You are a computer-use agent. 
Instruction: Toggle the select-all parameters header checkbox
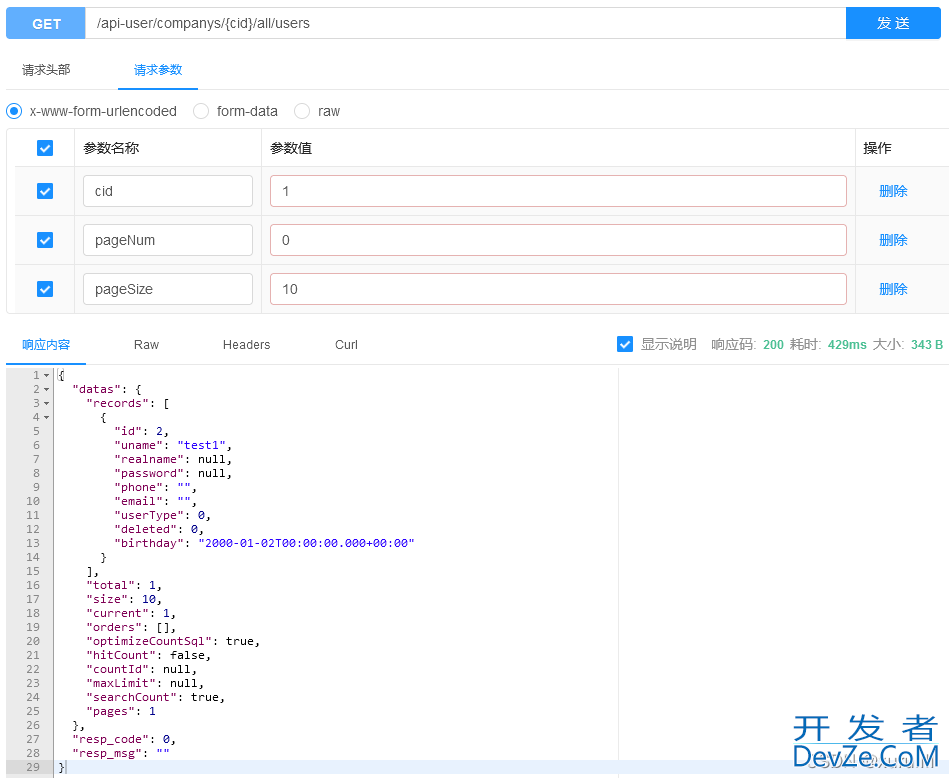click(x=45, y=148)
